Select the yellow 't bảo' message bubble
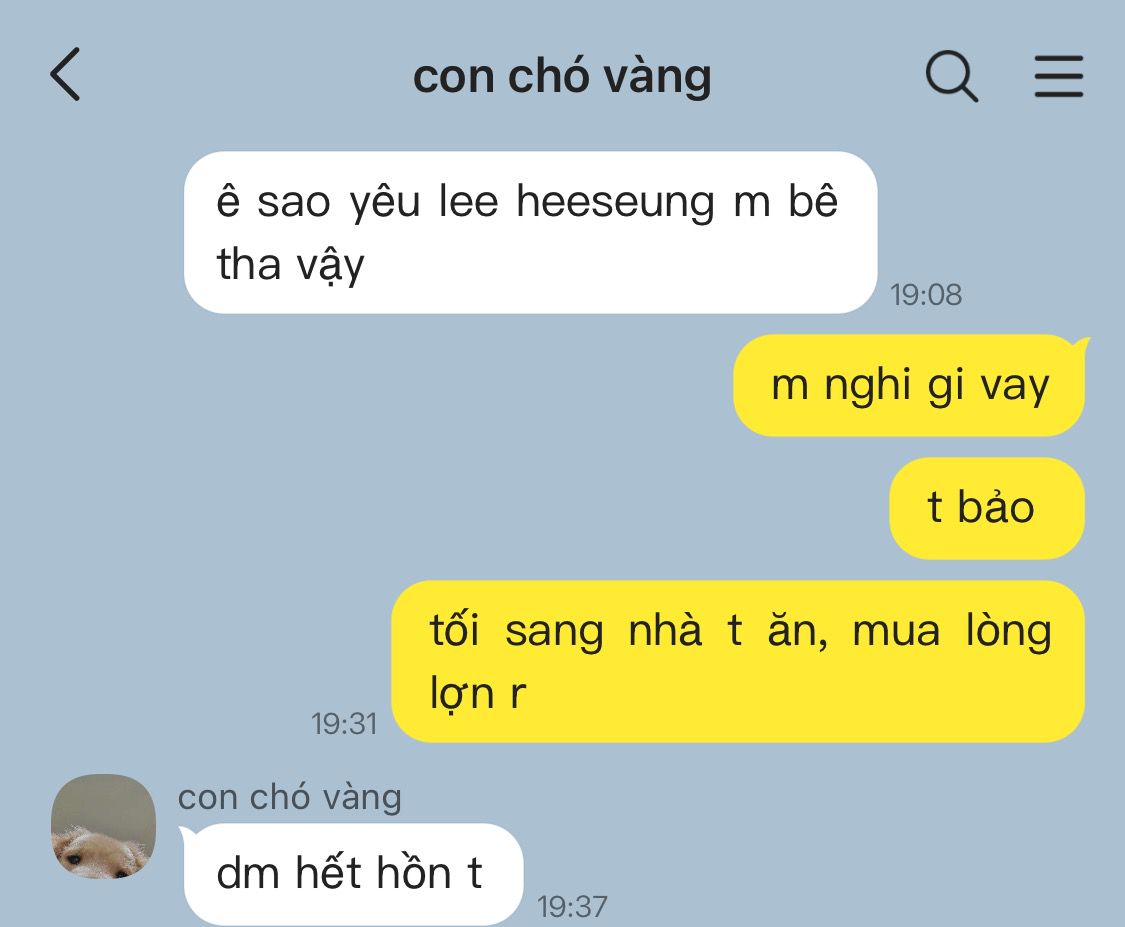1125x927 pixels. (987, 508)
